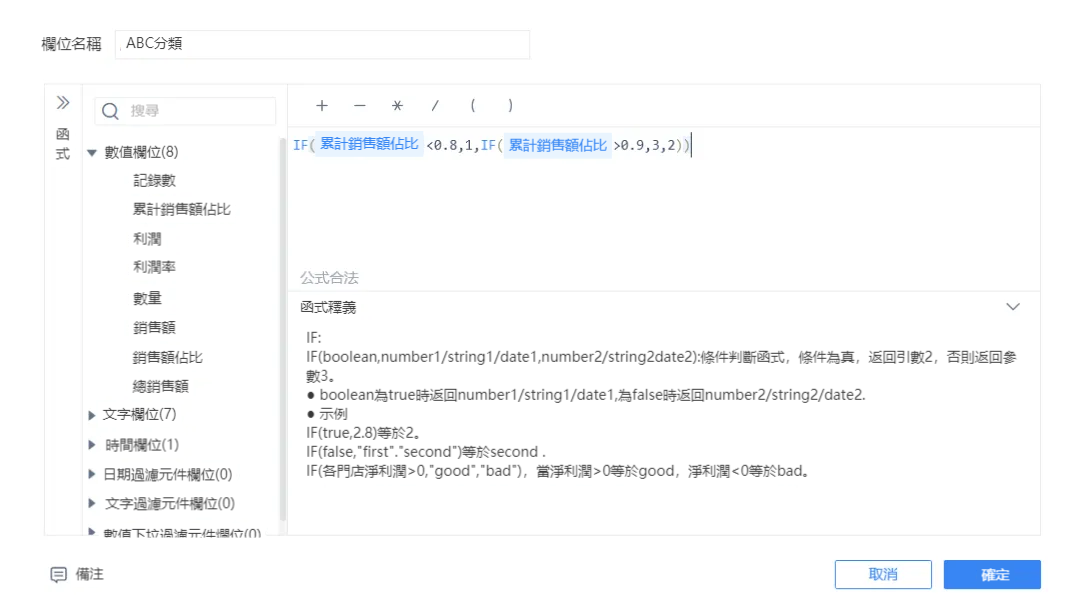Image resolution: width=1080 pixels, height=595 pixels.
Task: Insert the minus operator
Action: [360, 105]
